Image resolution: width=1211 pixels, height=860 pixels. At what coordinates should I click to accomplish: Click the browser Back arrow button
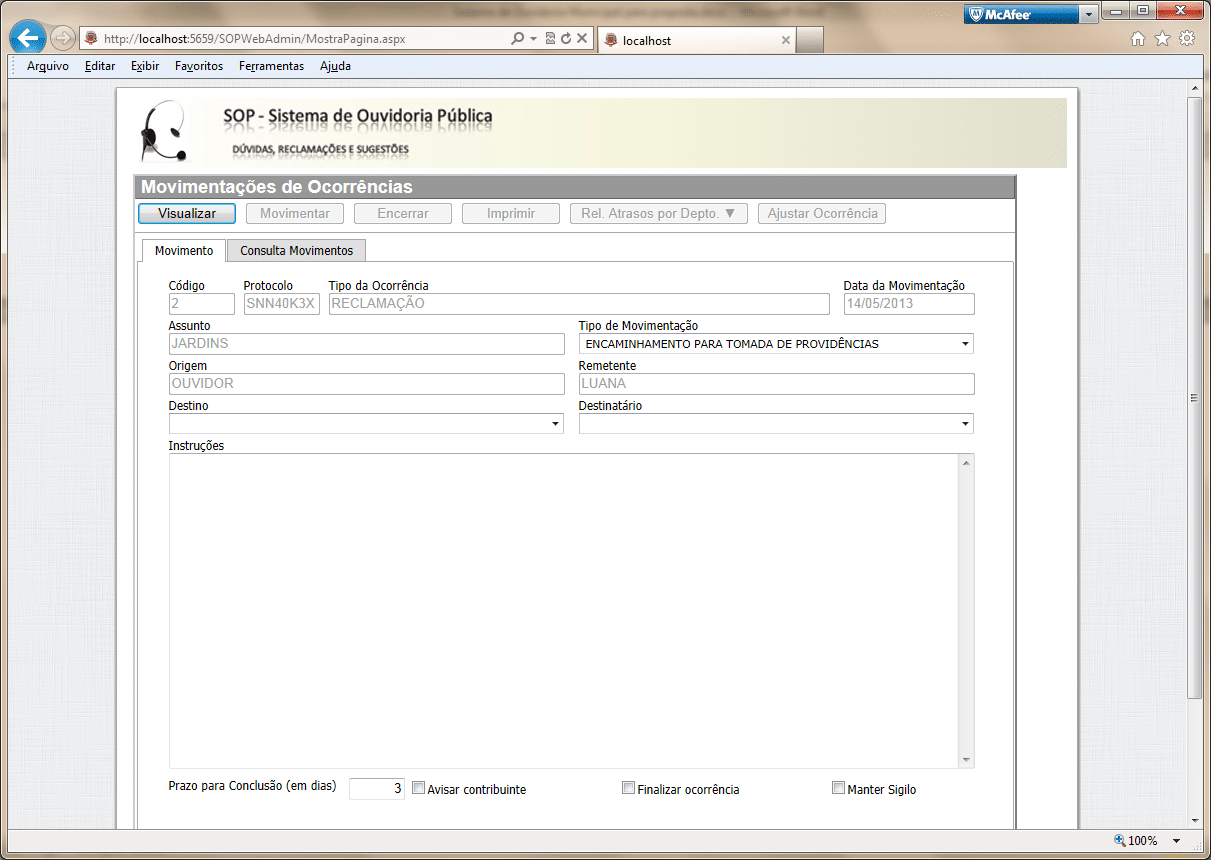[28, 39]
